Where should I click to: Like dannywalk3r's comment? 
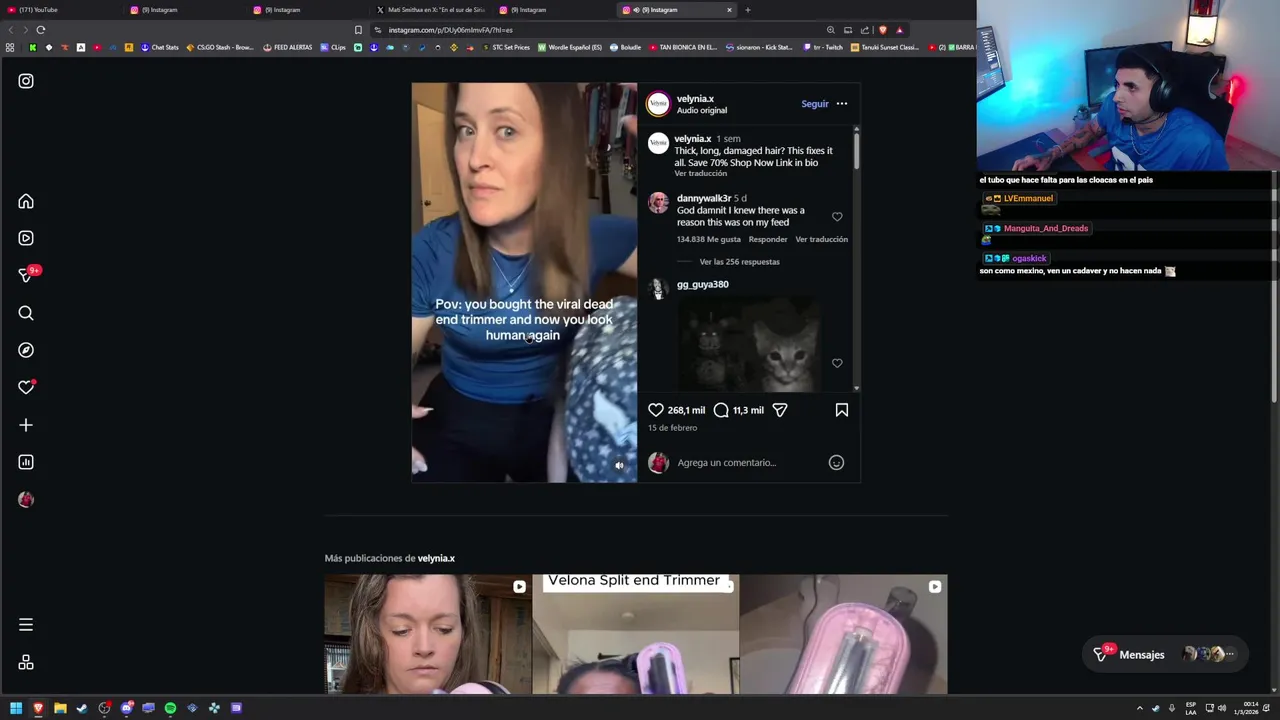click(837, 217)
